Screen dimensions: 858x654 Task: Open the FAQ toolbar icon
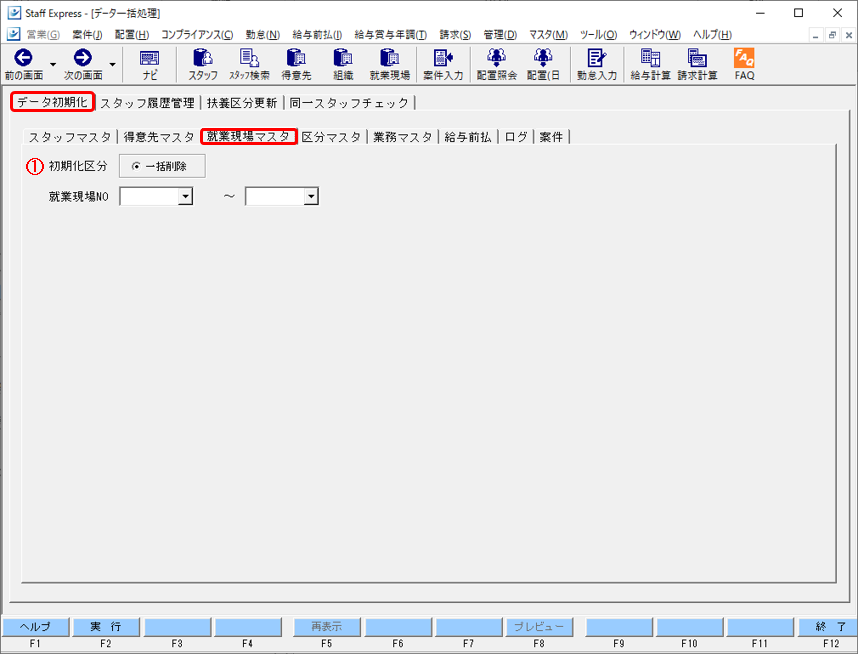[744, 65]
